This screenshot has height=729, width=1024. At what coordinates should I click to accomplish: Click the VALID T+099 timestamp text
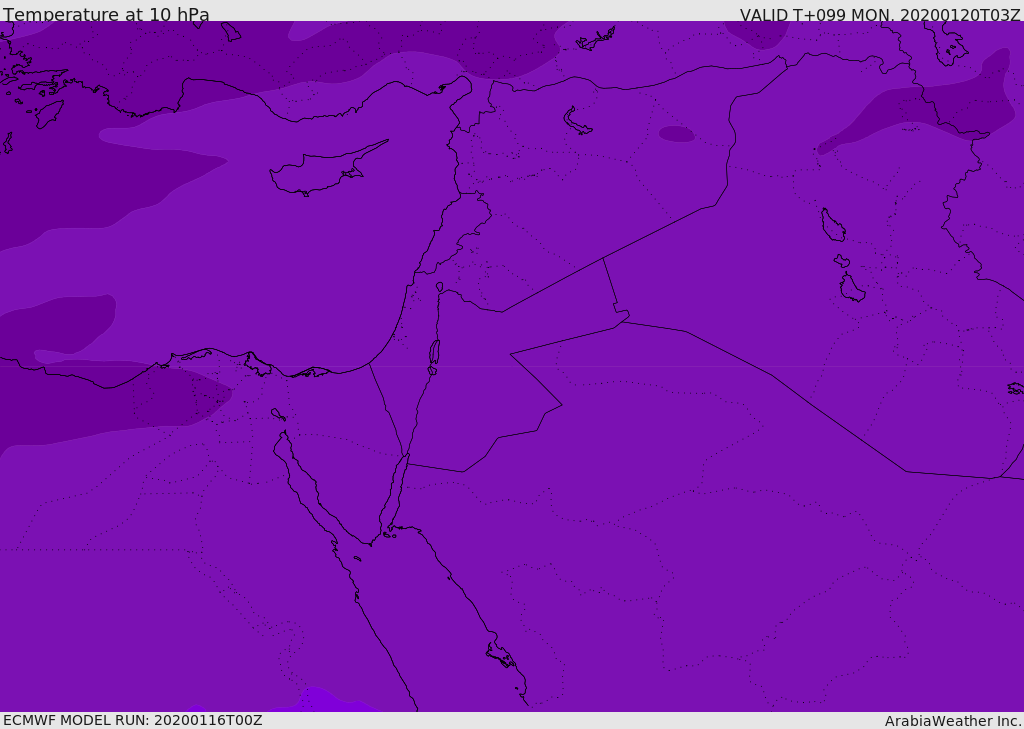879,15
